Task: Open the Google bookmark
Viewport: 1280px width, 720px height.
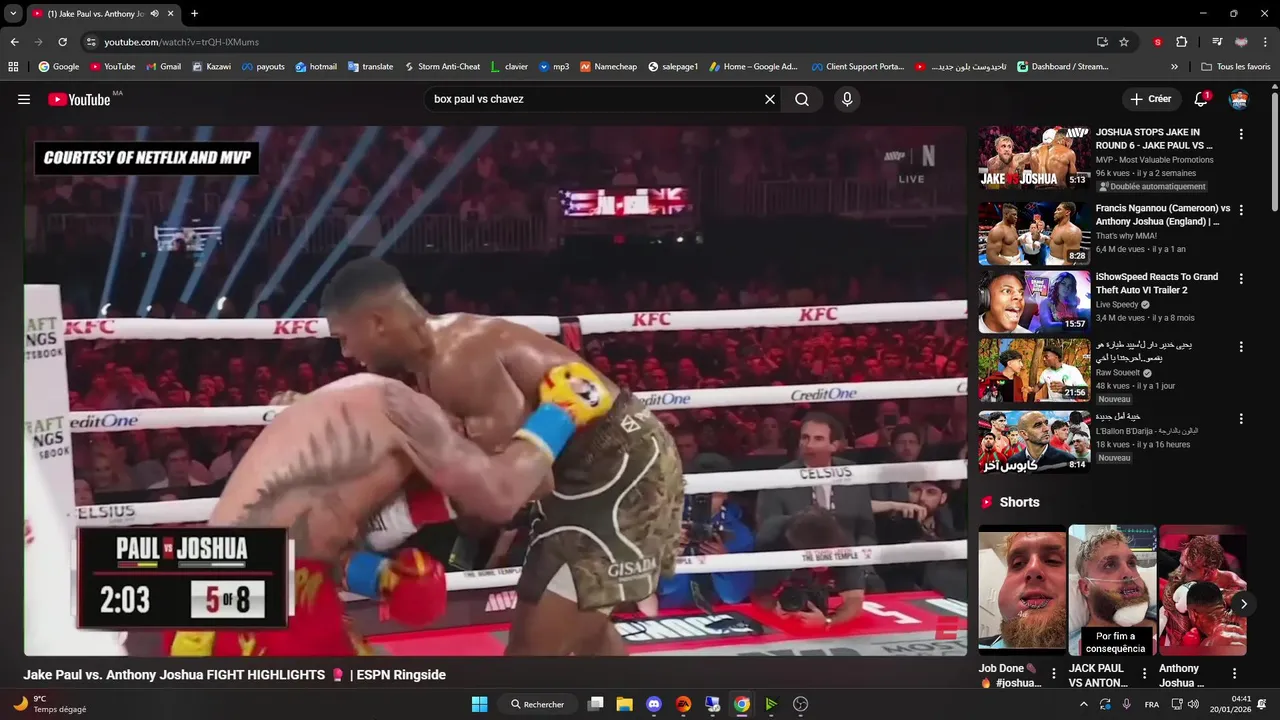Action: click(59, 67)
